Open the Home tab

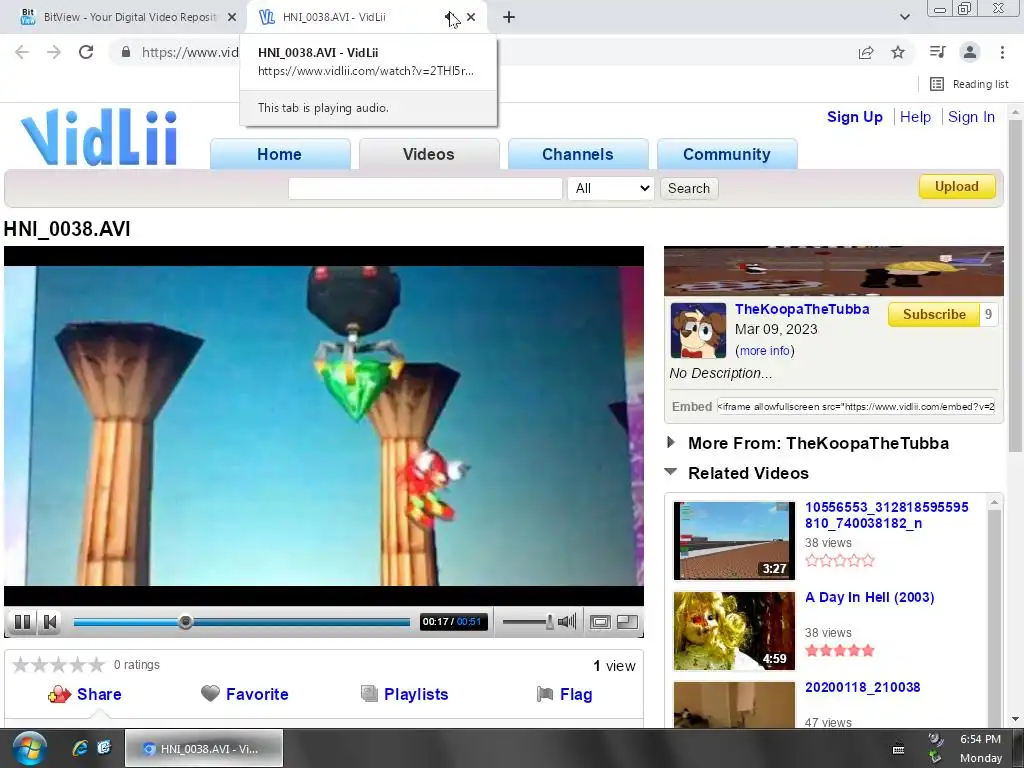pyautogui.click(x=280, y=154)
